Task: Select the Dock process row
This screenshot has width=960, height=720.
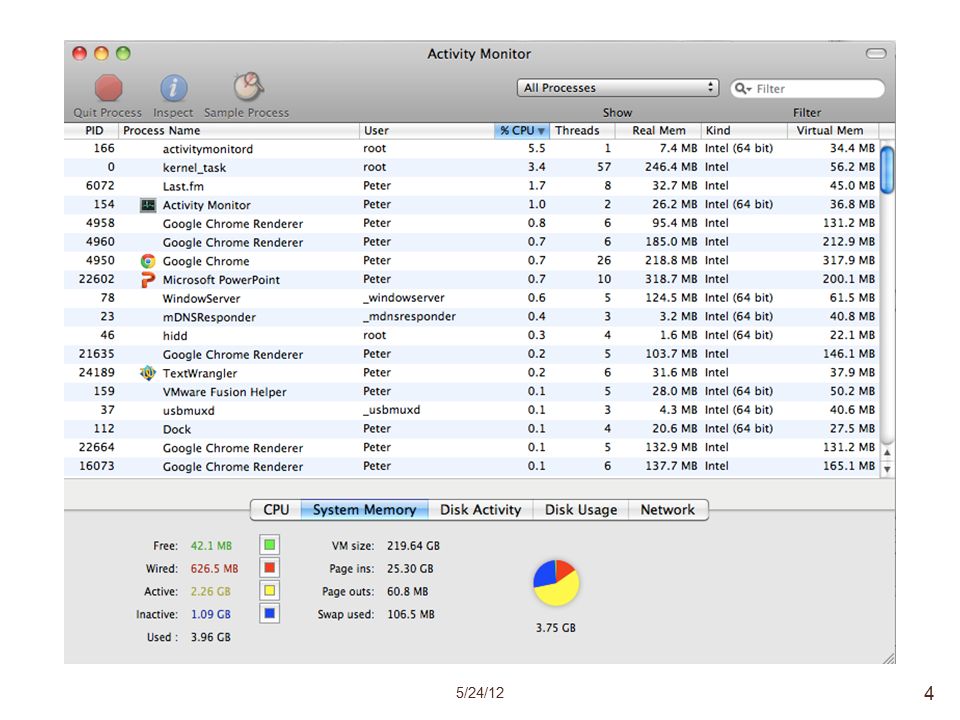Action: [471, 429]
